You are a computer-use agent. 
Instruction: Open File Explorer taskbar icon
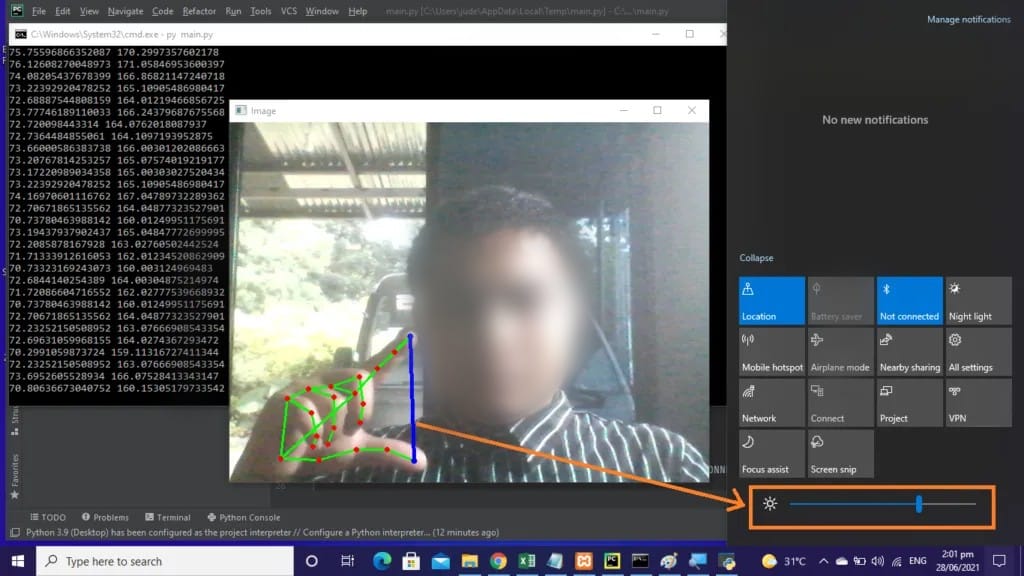pyautogui.click(x=470, y=561)
